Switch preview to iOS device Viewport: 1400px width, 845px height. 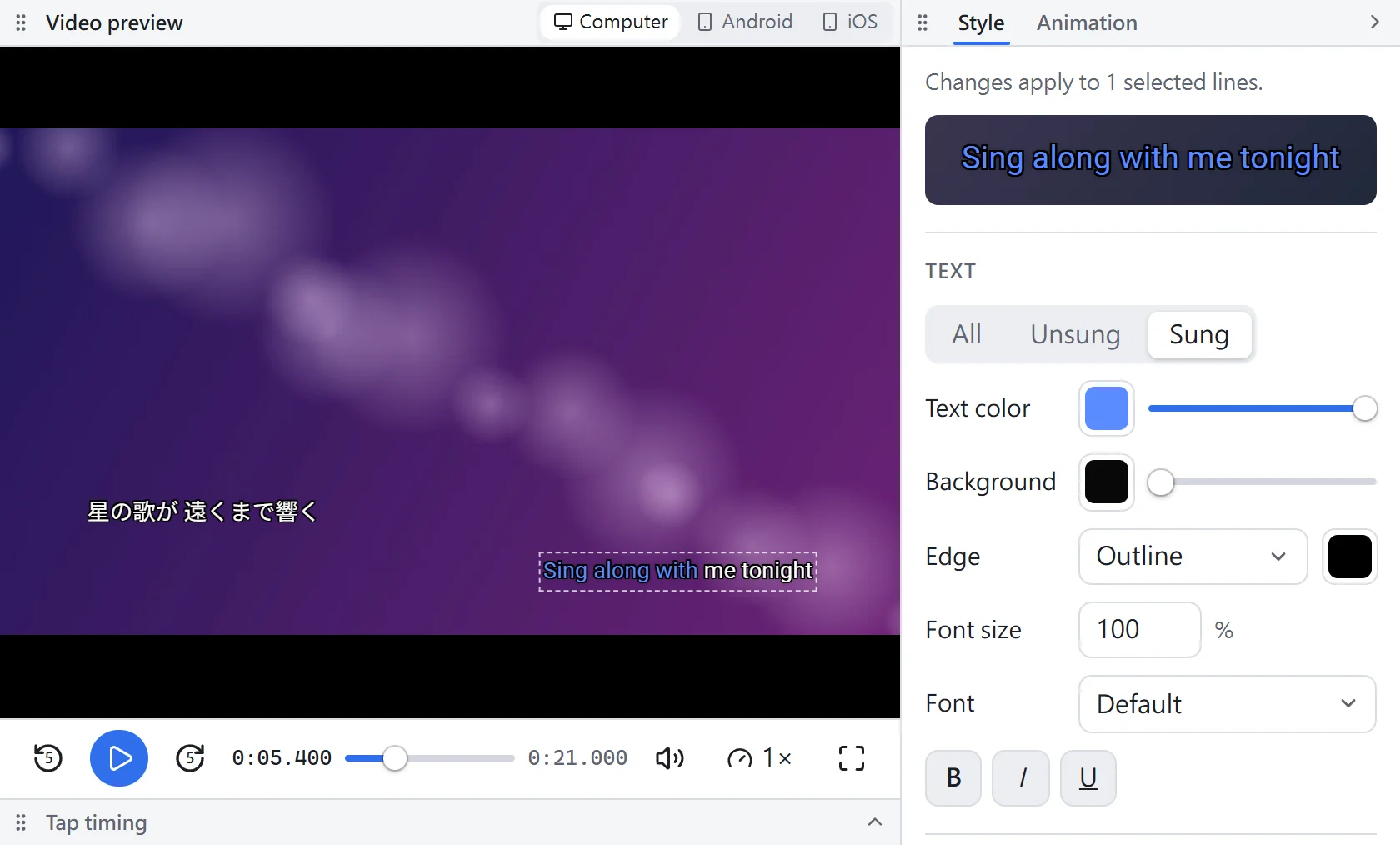pos(850,22)
